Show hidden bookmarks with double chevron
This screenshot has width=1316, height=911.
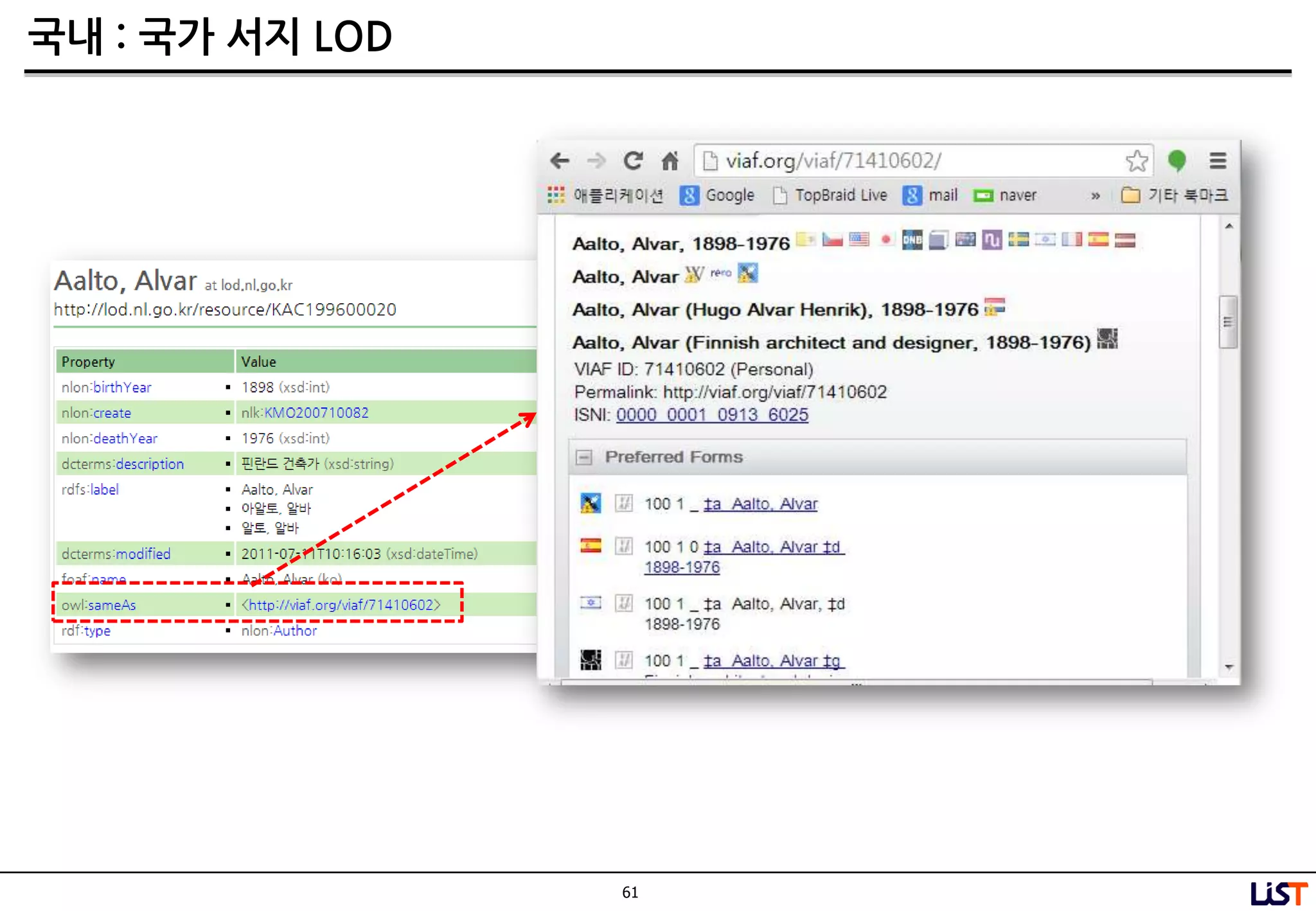[x=1095, y=196]
